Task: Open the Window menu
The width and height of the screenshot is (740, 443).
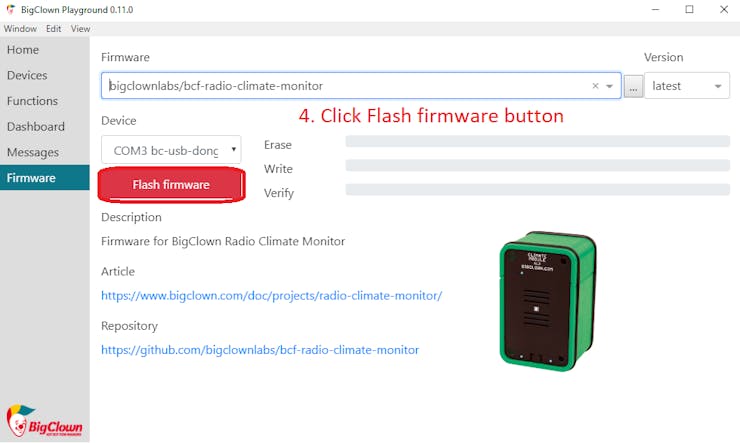Action: [x=20, y=29]
